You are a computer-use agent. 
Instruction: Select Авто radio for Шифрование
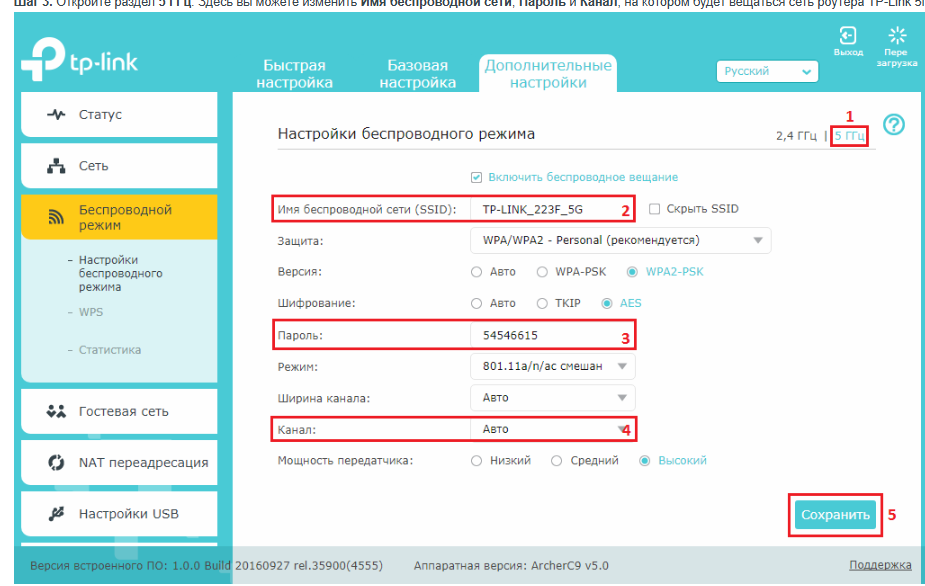(476, 303)
